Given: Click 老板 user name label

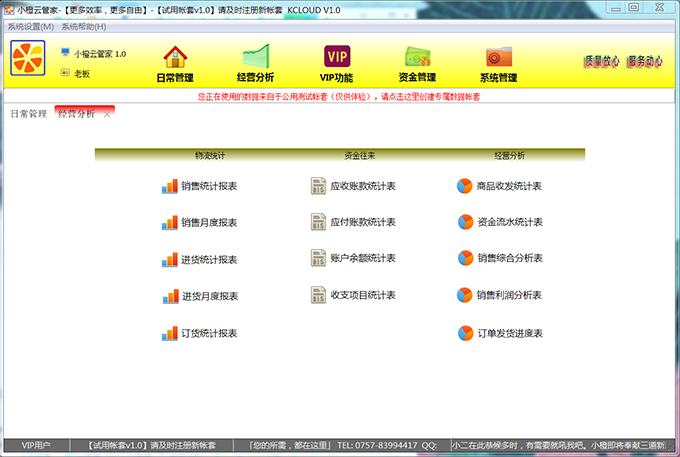Looking at the screenshot, I should click(82, 73).
